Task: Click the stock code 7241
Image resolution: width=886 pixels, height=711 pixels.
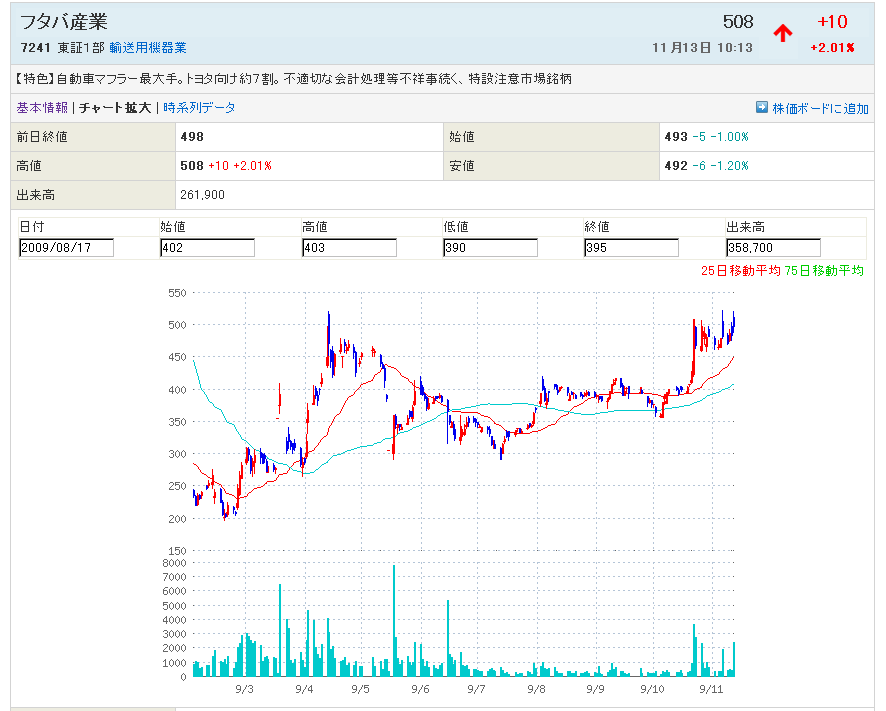Action: coord(34,48)
